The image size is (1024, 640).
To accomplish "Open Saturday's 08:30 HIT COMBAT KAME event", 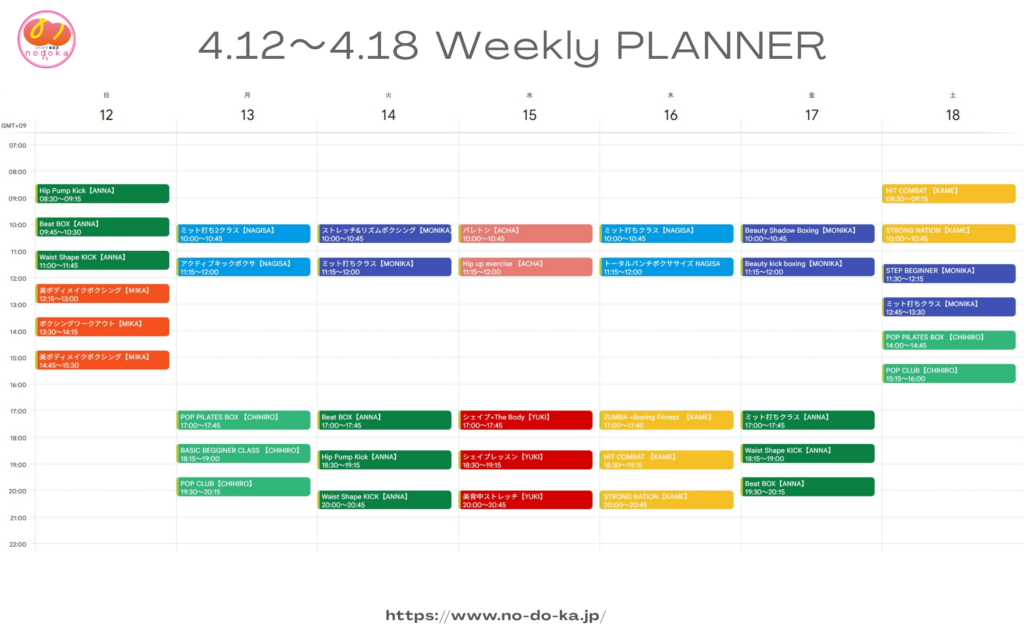I will click(949, 193).
